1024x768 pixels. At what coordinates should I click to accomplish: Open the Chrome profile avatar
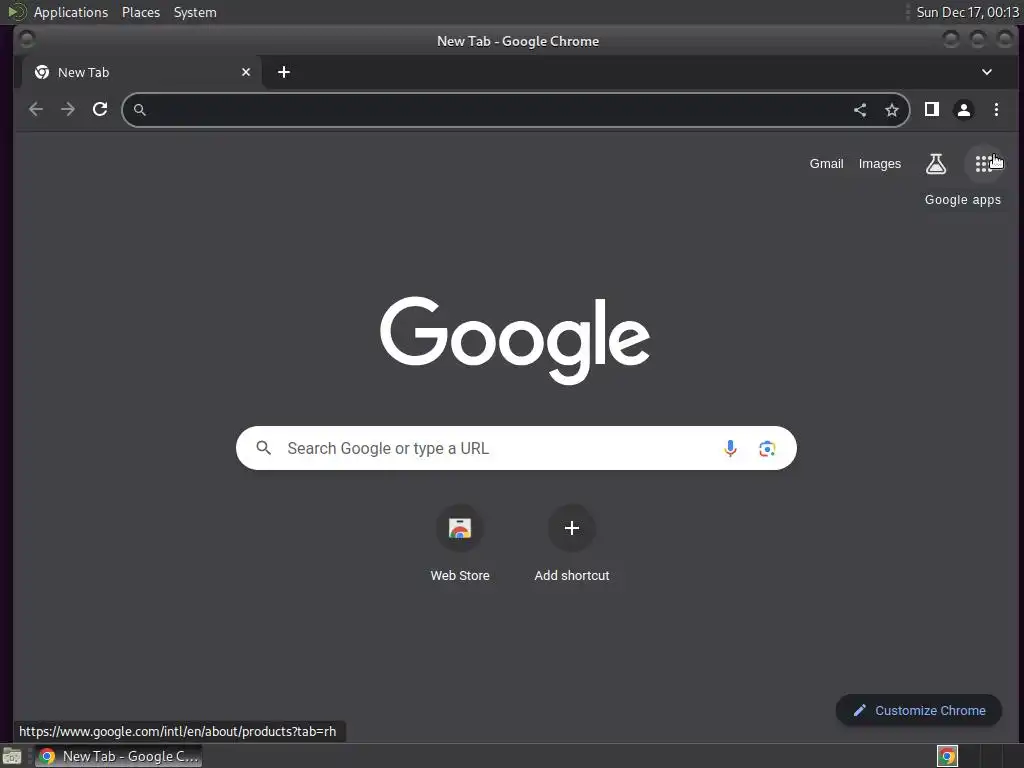(x=964, y=110)
